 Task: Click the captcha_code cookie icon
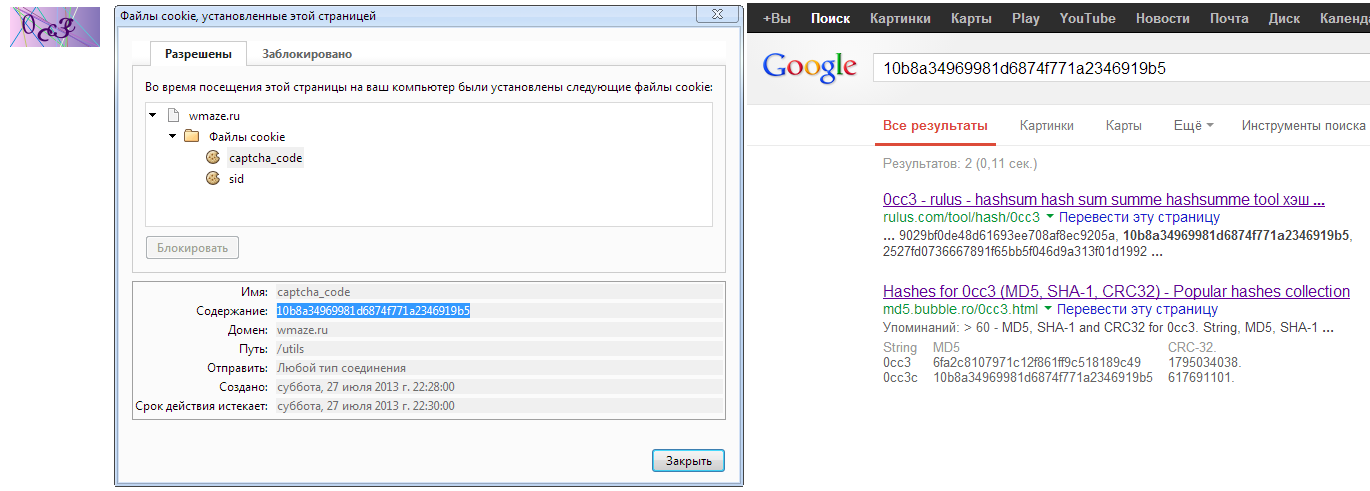pyautogui.click(x=212, y=157)
